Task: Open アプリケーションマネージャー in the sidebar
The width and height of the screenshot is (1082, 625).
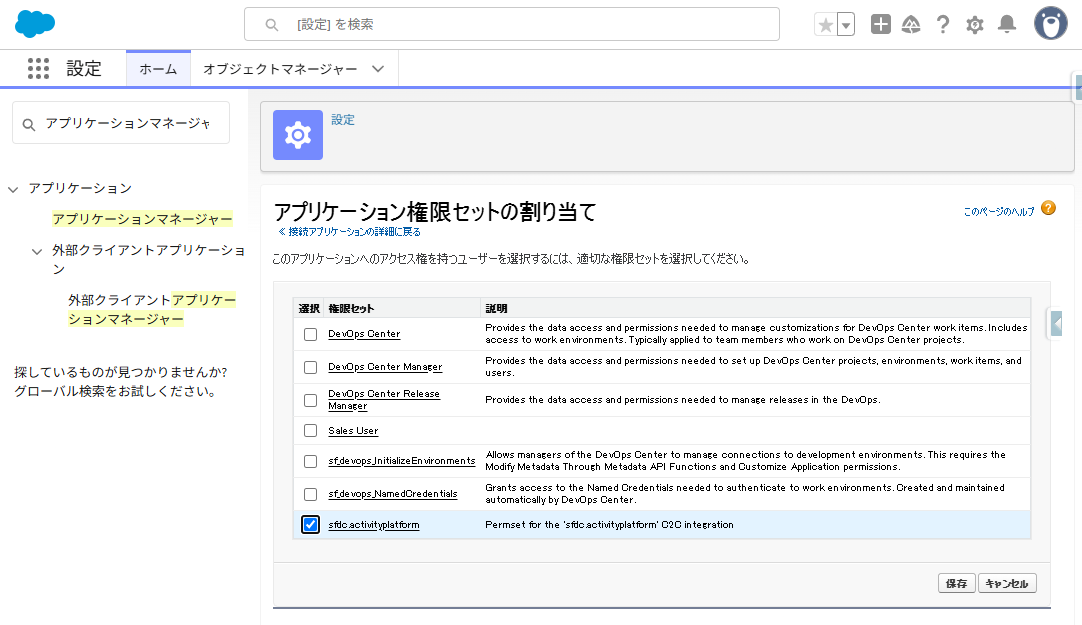Action: (142, 219)
